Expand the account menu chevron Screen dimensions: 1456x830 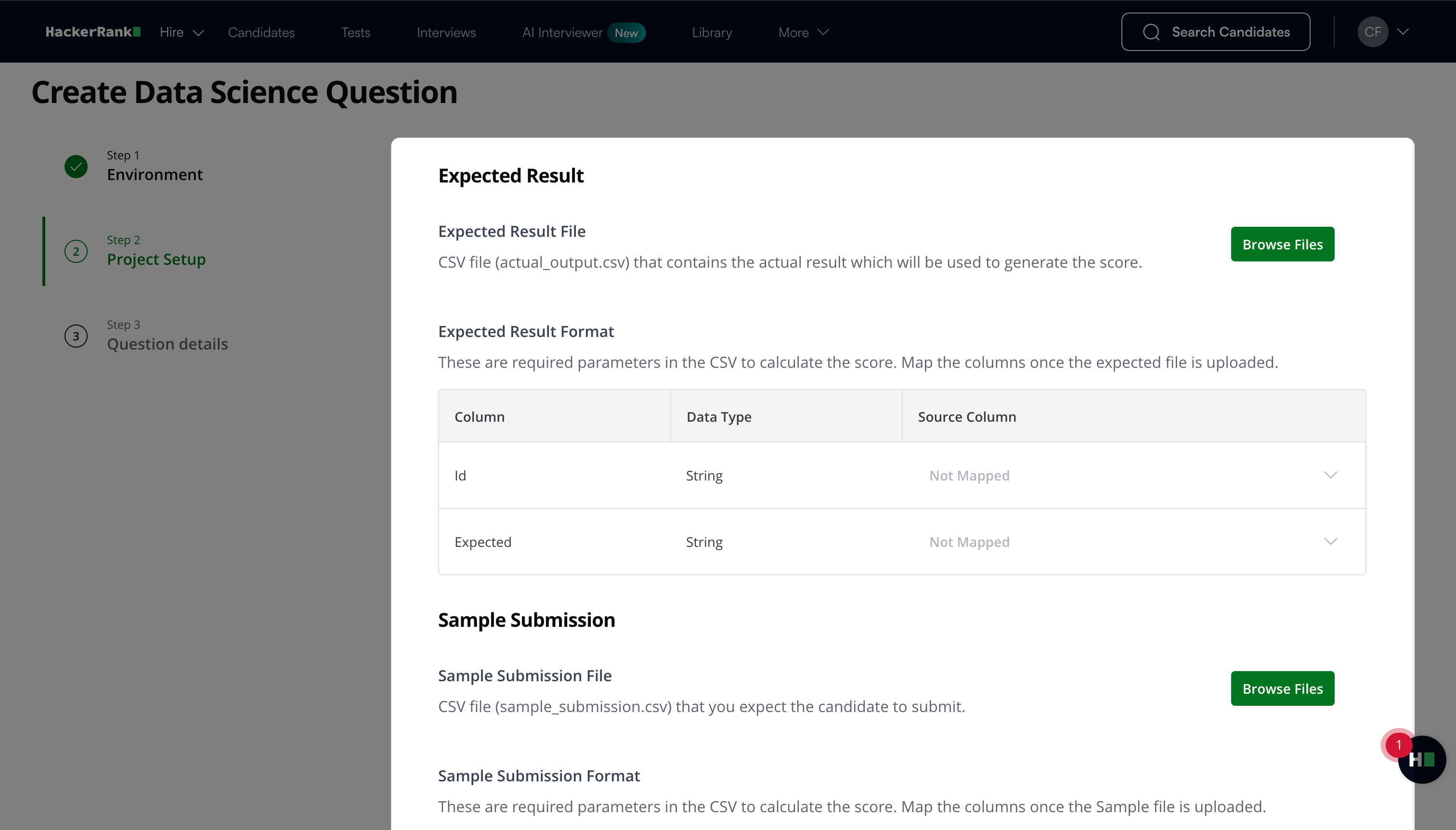1403,32
